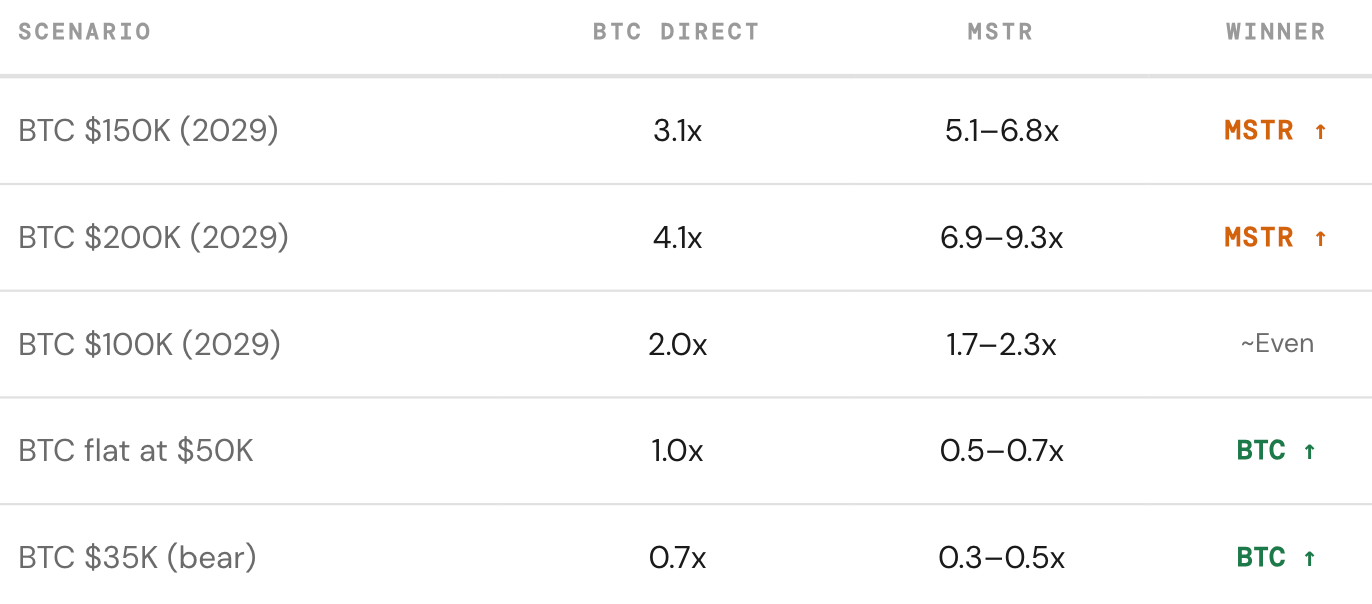This screenshot has width=1372, height=604.
Task: Click the BTC $100K (2029) scenario label
Action: coord(150,345)
